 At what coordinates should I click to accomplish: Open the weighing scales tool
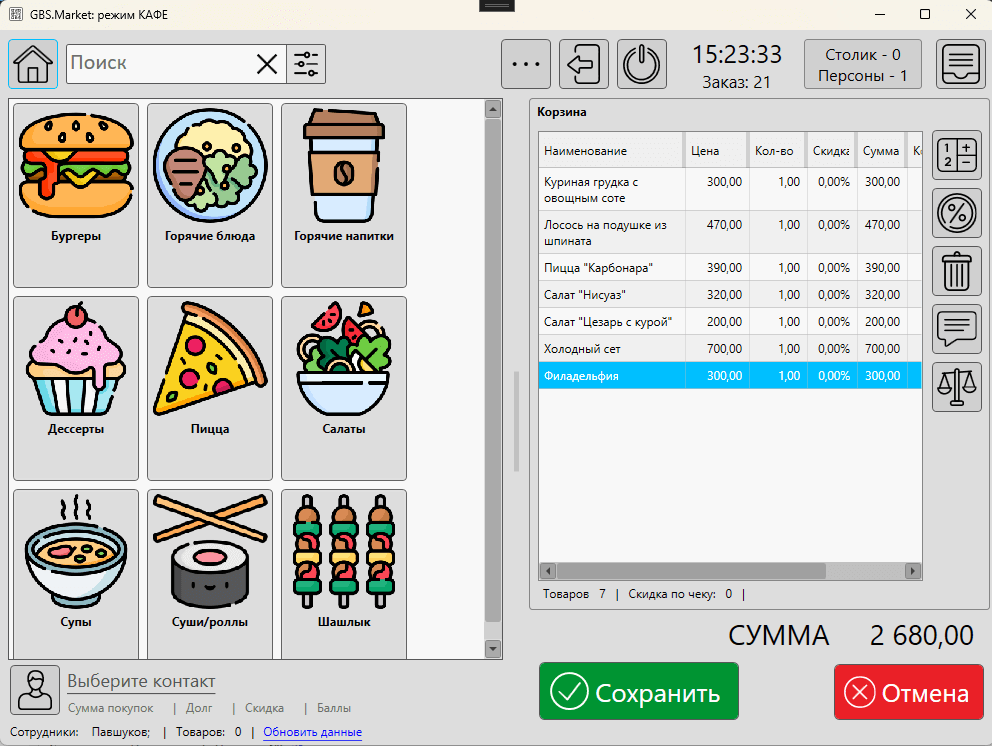point(957,387)
